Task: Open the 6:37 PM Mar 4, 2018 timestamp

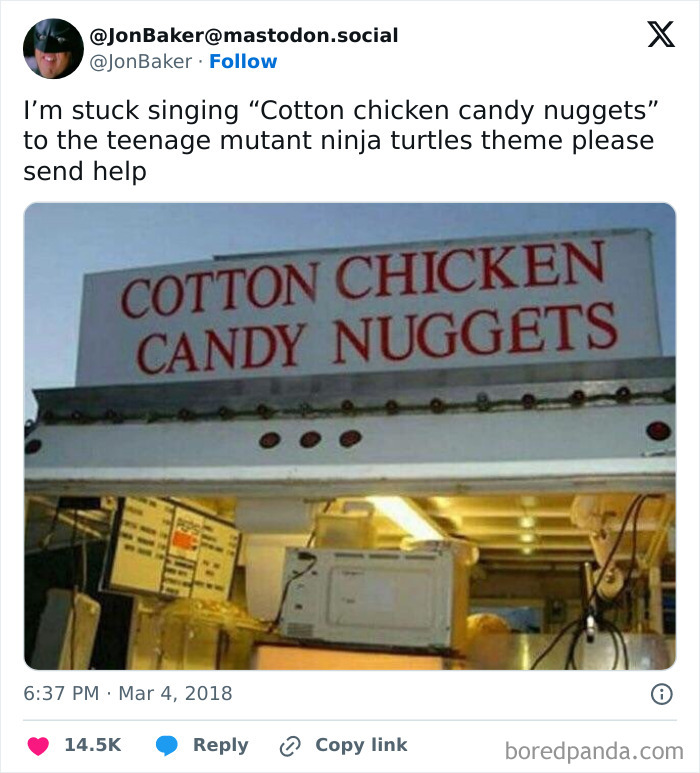Action: click(128, 693)
